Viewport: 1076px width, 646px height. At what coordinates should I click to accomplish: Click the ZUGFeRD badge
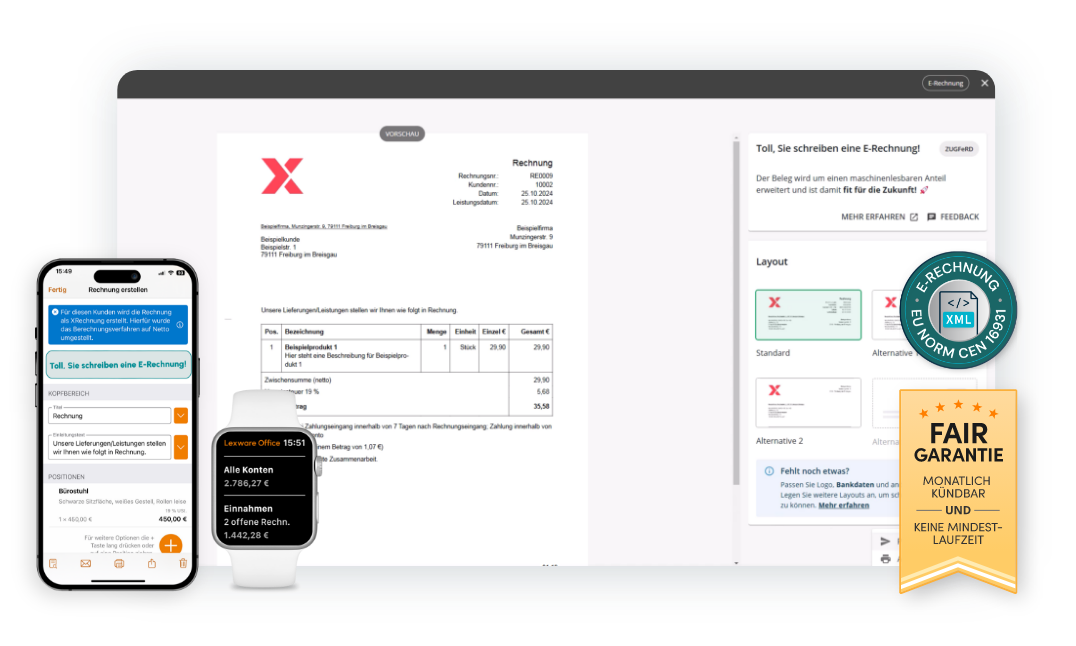[x=959, y=149]
